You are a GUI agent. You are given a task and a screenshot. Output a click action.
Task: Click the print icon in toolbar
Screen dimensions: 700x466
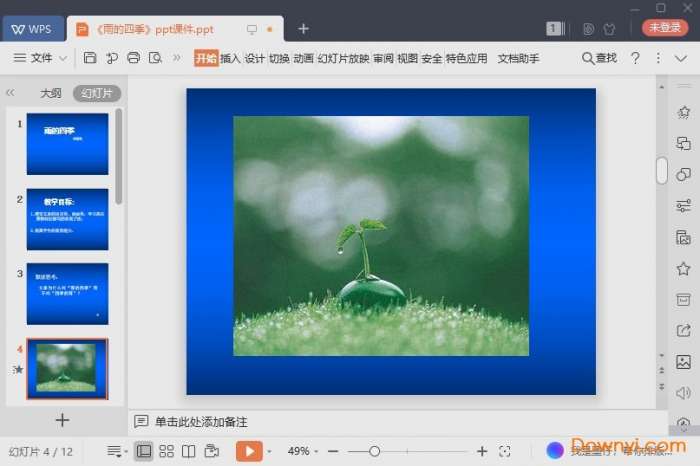(x=133, y=58)
